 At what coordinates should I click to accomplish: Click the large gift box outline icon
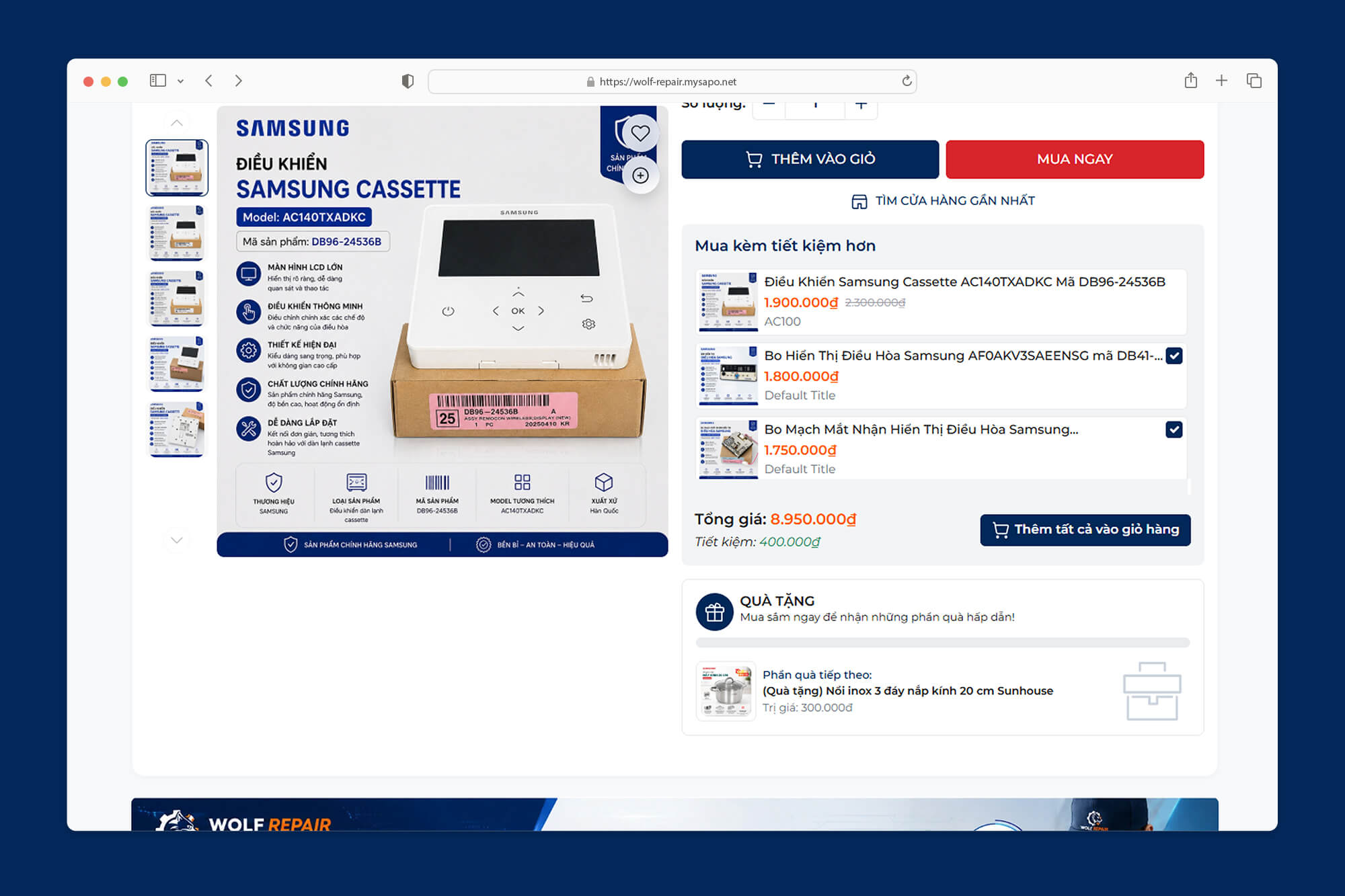coord(1152,691)
